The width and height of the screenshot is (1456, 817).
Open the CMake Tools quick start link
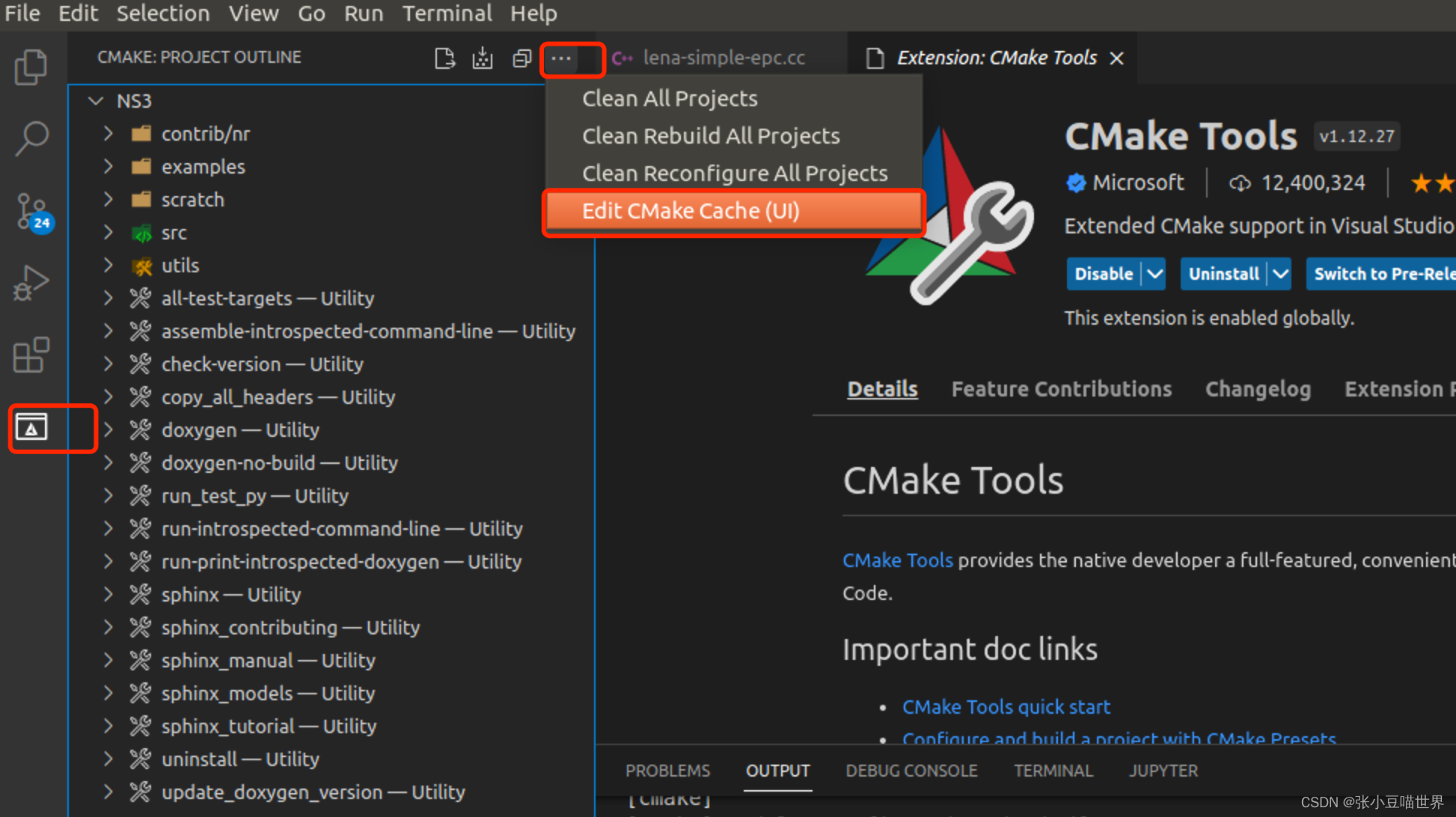(x=1006, y=707)
